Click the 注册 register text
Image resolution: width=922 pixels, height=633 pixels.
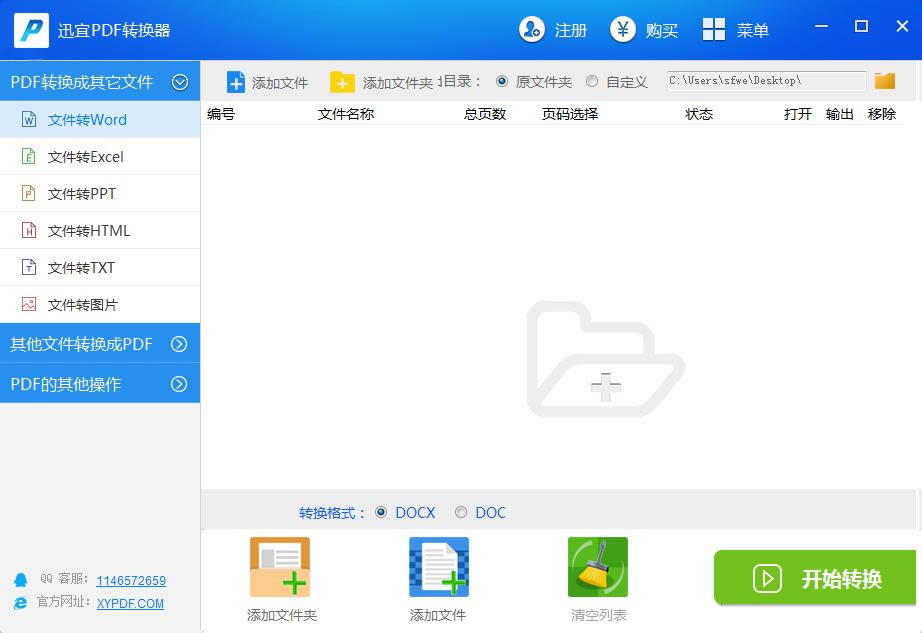[570, 30]
